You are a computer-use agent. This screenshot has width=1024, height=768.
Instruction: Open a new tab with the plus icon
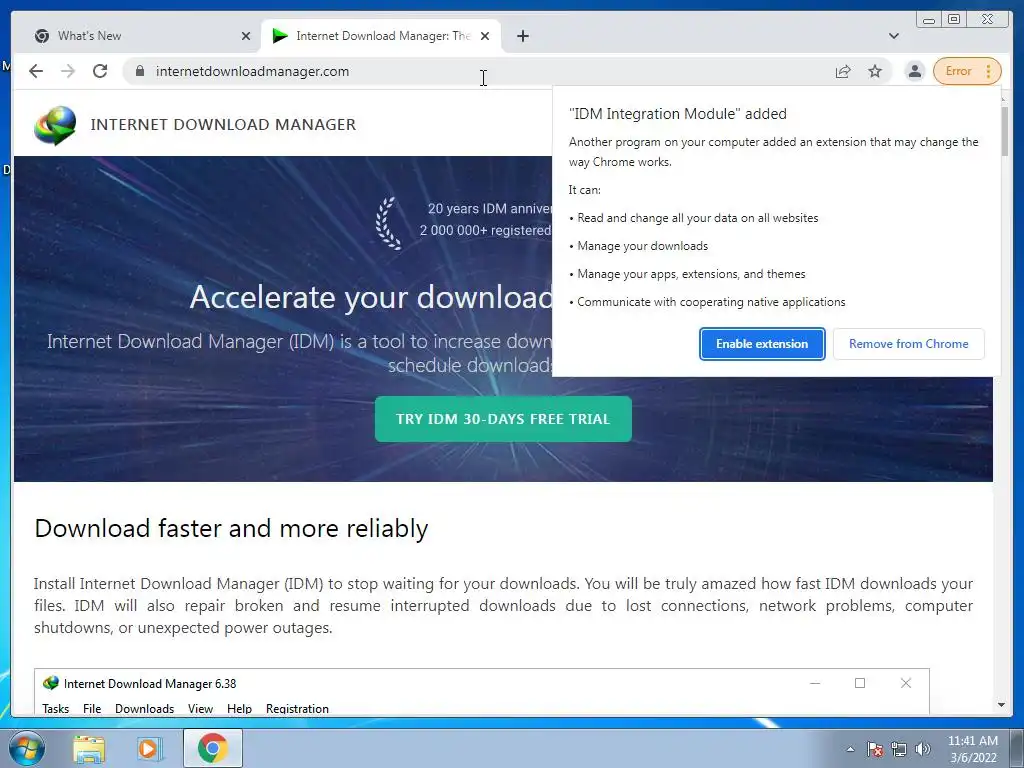coord(522,36)
